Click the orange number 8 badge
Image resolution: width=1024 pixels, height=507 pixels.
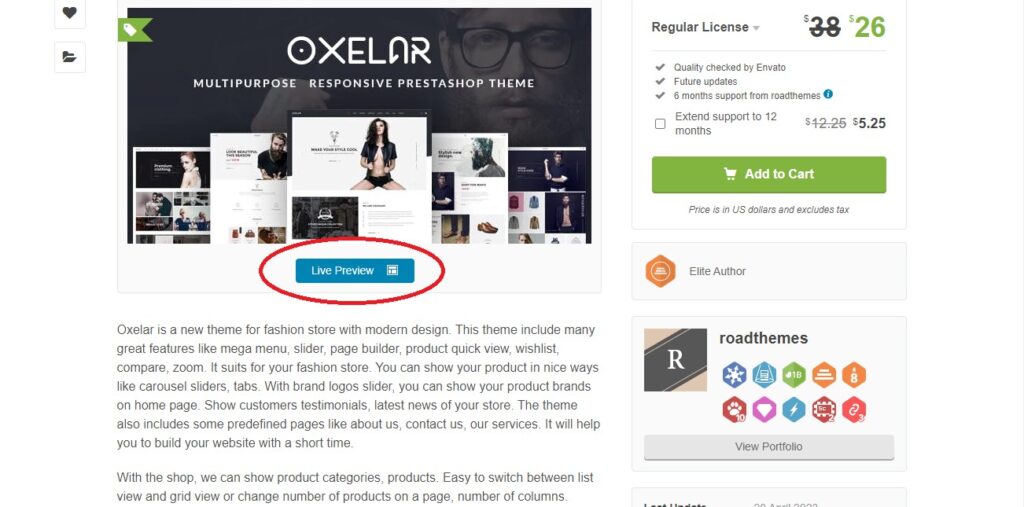coord(854,375)
